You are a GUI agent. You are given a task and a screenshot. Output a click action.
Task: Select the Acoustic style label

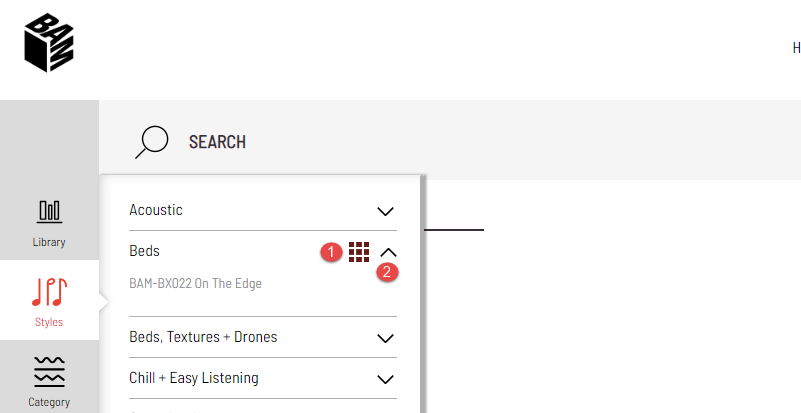156,210
